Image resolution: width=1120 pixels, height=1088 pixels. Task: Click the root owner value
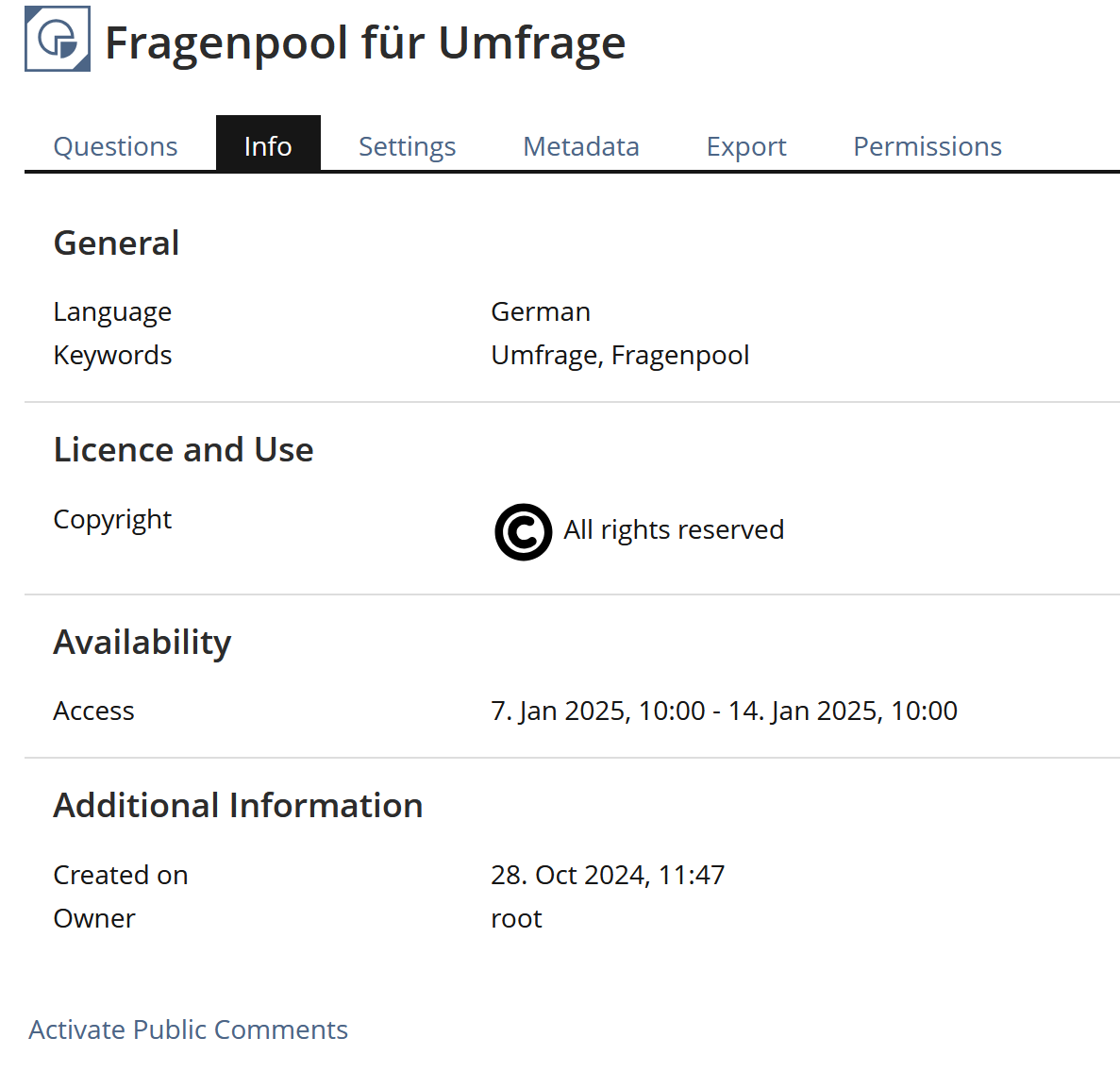516,918
